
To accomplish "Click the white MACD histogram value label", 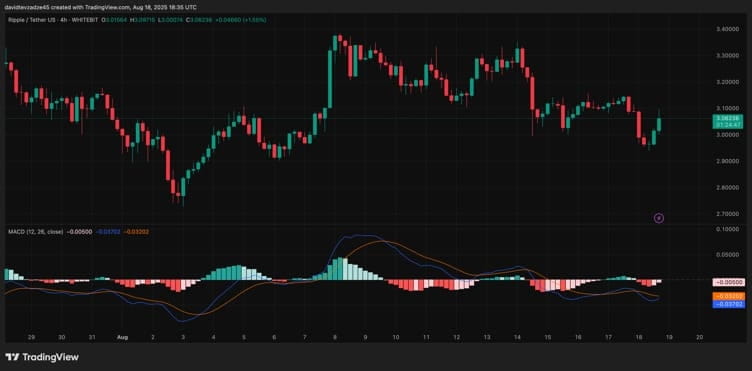I will pyautogui.click(x=728, y=282).
